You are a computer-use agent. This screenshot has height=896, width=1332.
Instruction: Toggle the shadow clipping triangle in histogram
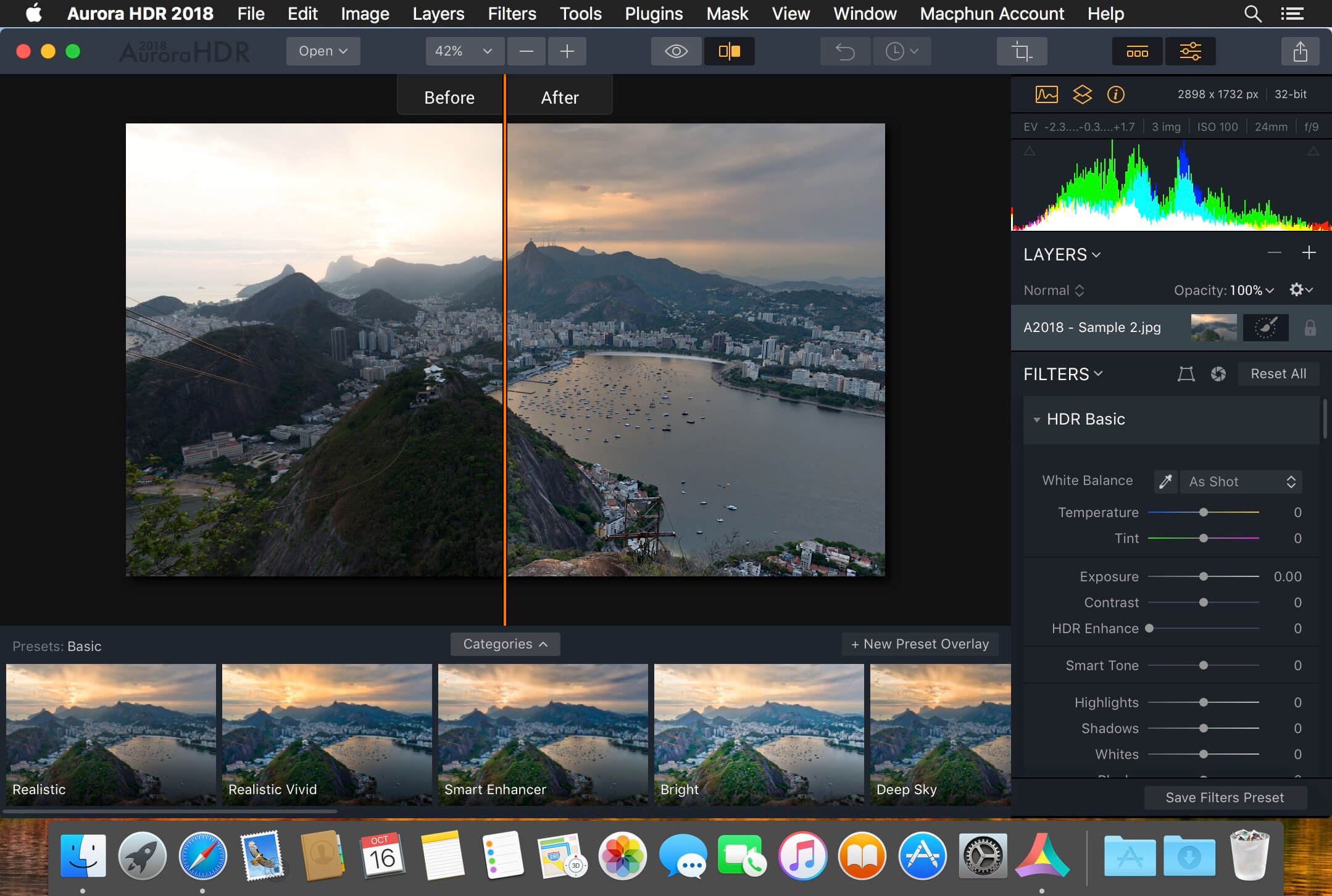click(1029, 151)
